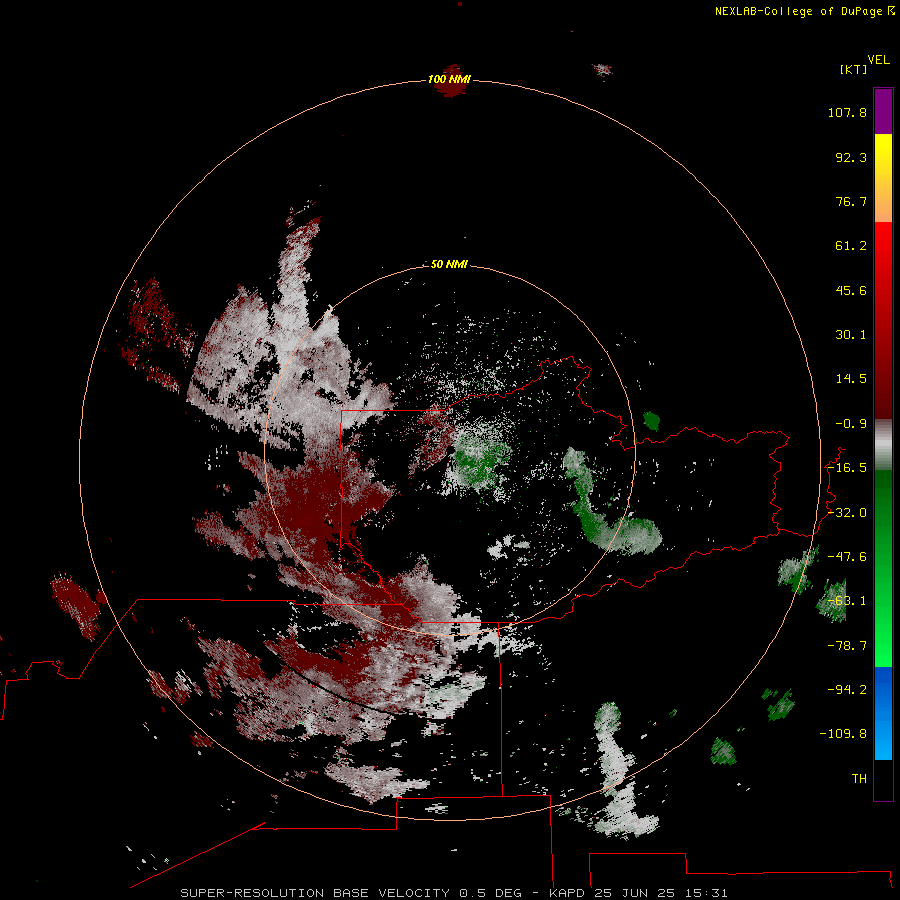The height and width of the screenshot is (900, 900).
Task: Click the 107.8 scale value
Action: coord(847,112)
